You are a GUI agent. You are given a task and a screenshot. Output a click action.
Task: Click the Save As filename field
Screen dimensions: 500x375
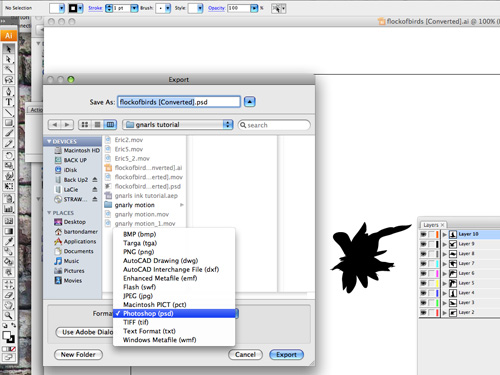(179, 102)
